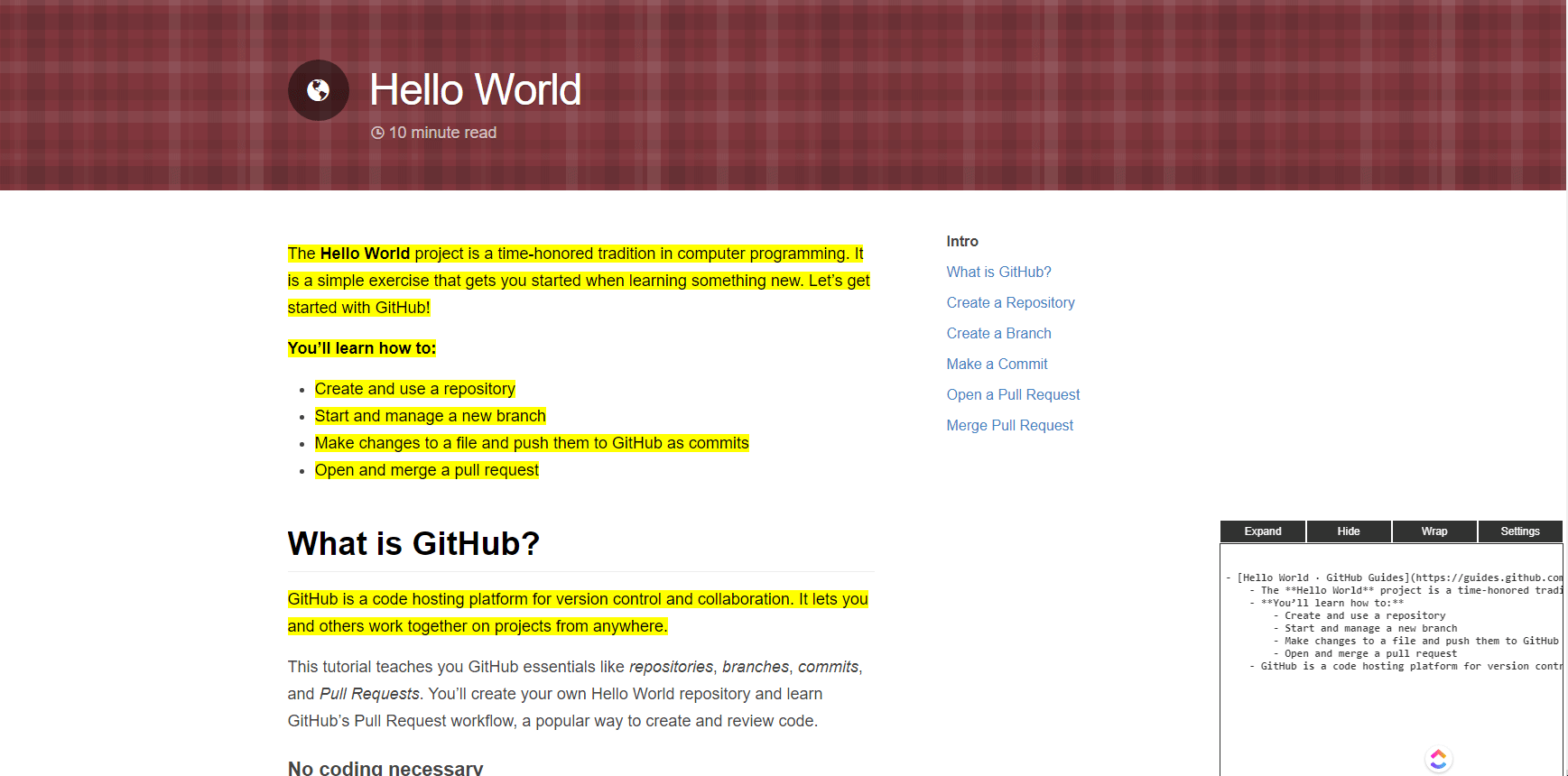The image size is (1568, 776).
Task: Click the highlighted You'll learn how to: text
Action: (361, 348)
